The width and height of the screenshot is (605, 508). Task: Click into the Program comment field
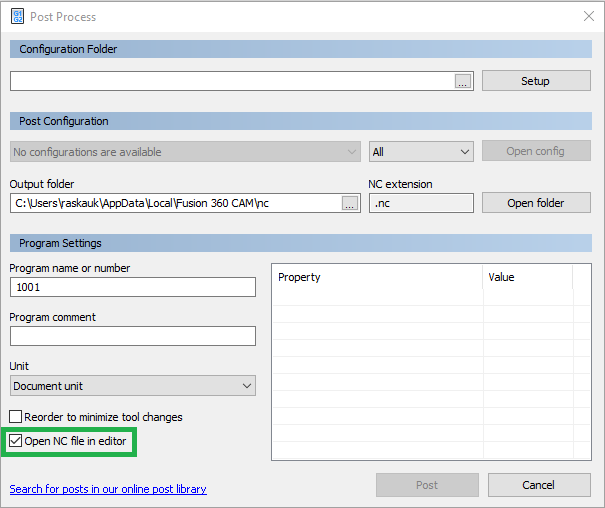point(133,336)
